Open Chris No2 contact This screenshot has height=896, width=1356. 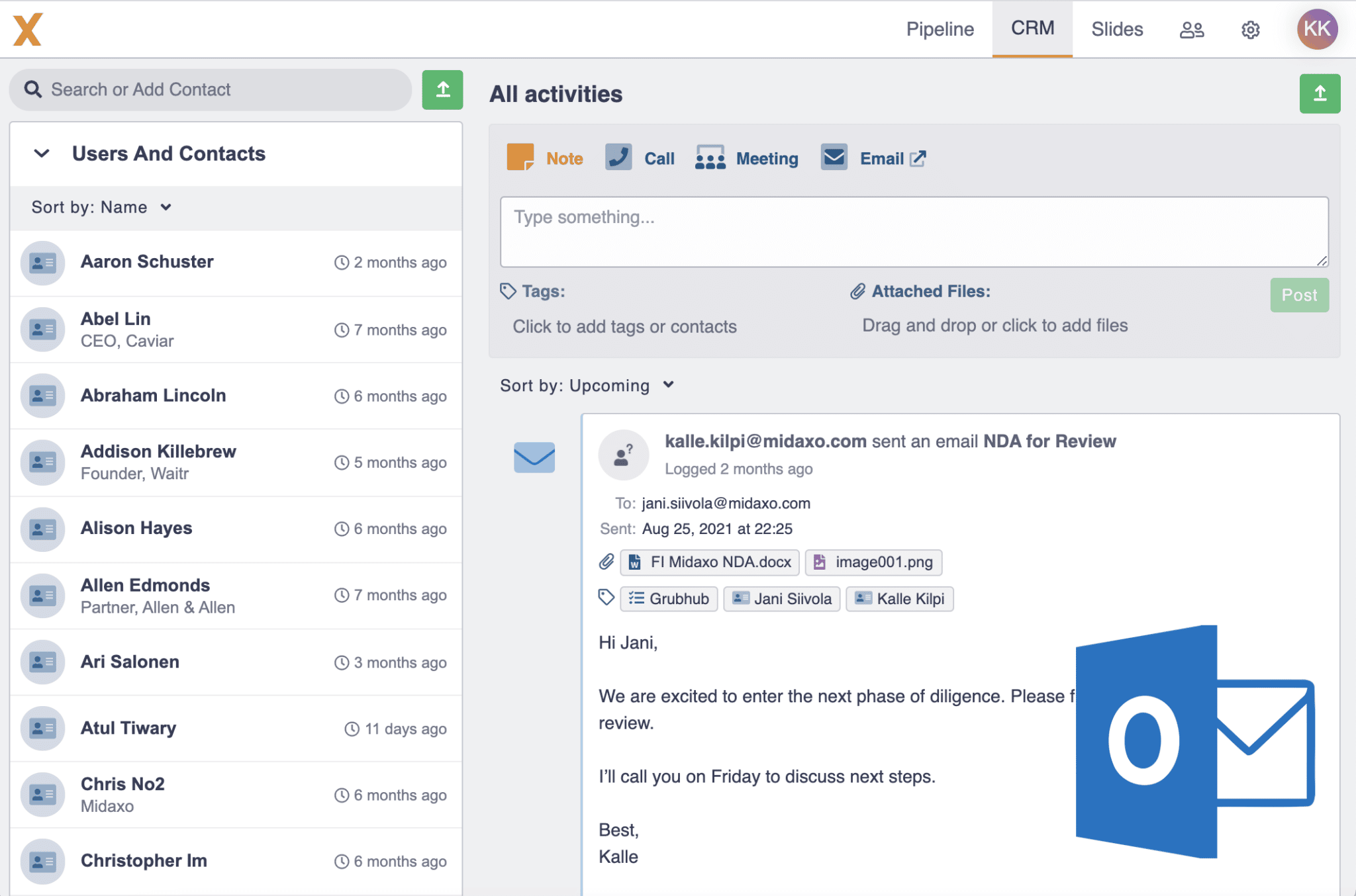(236, 794)
